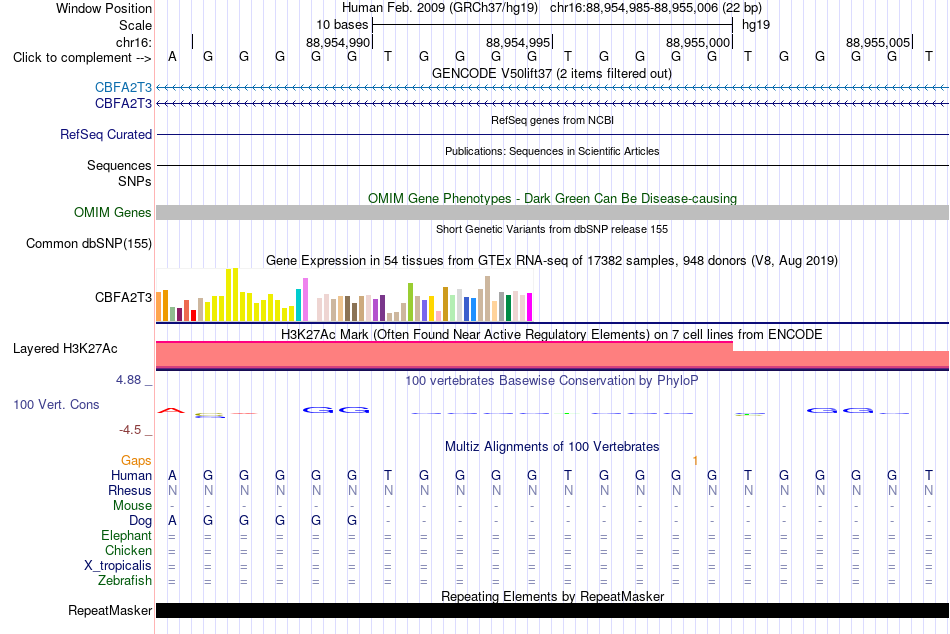This screenshot has height=634, width=950.
Task: Click the -4.5 PhyloP lower scale value
Action: coord(130,430)
